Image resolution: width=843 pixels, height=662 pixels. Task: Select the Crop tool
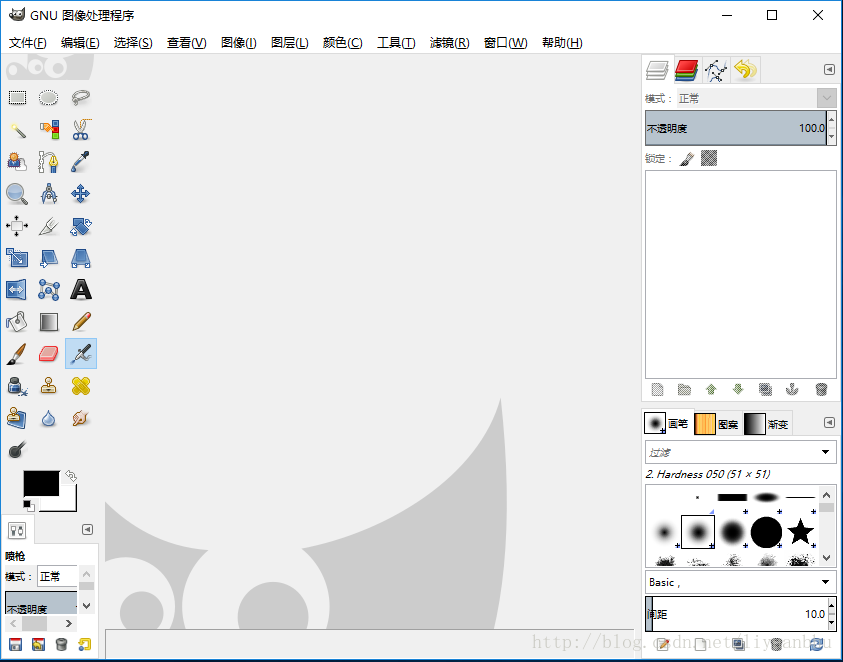48,226
